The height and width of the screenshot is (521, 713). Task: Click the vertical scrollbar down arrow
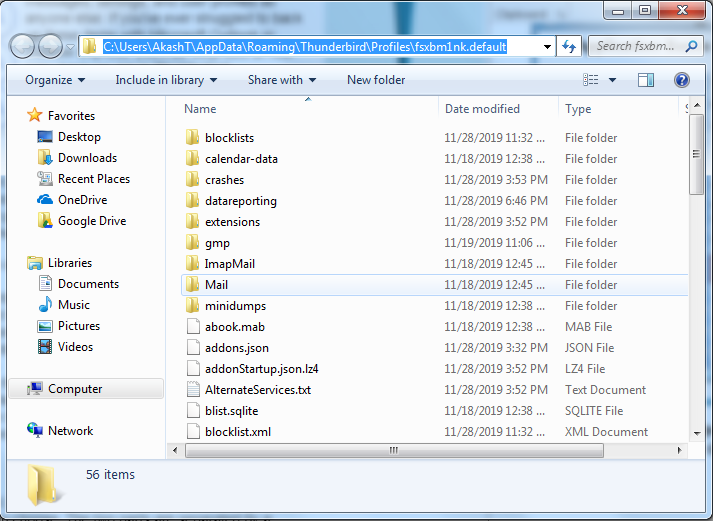(697, 433)
